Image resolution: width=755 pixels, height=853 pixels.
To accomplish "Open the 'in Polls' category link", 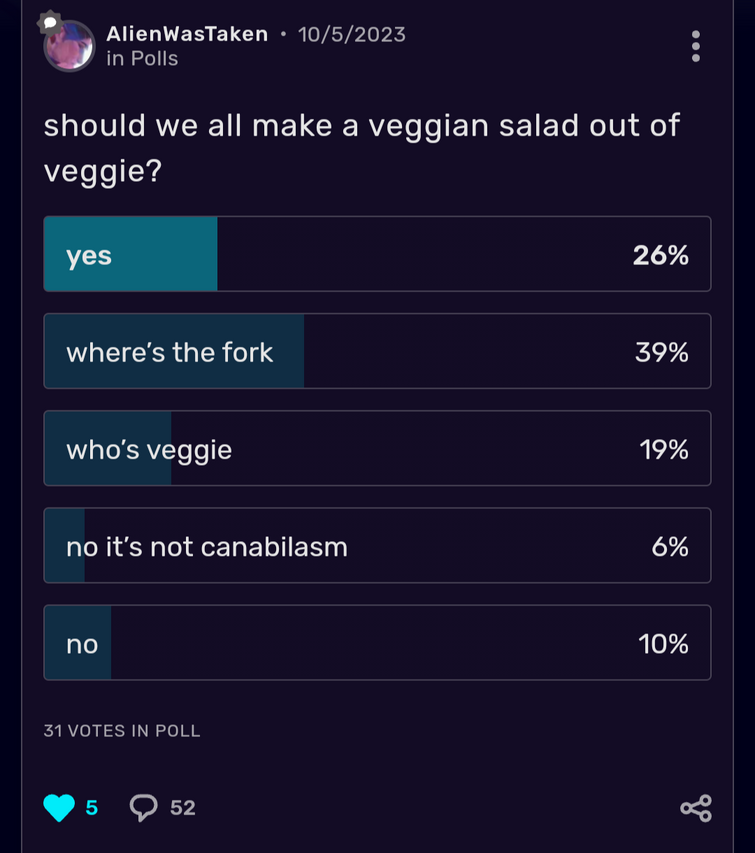I will pos(142,58).
